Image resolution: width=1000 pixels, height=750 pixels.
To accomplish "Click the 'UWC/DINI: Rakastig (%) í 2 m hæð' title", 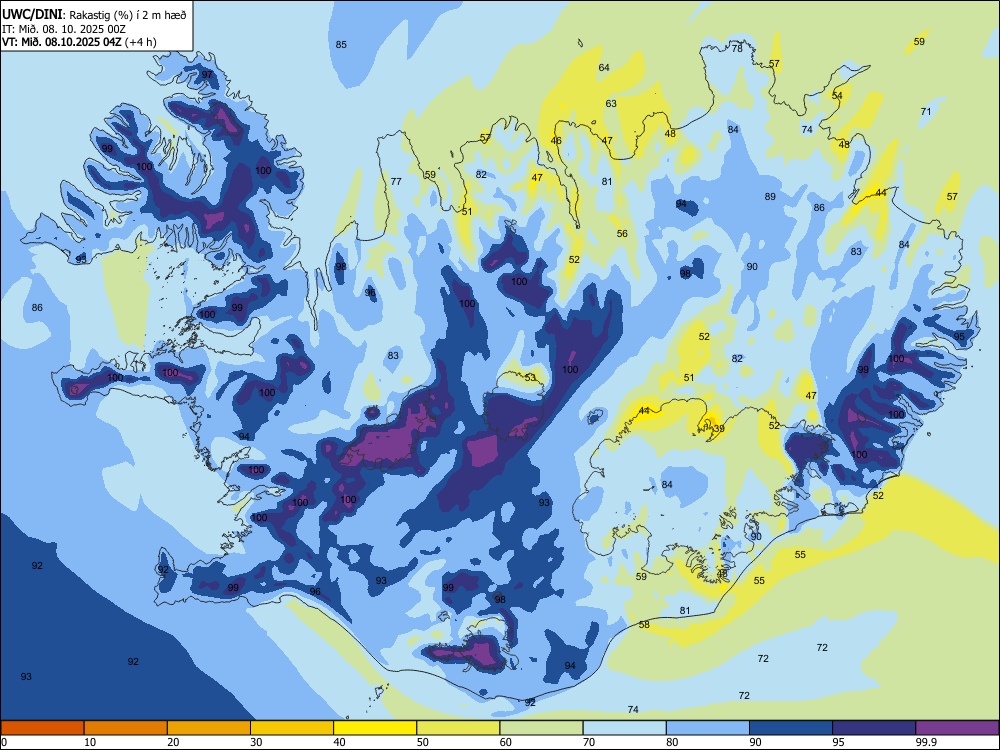I will (94, 15).
